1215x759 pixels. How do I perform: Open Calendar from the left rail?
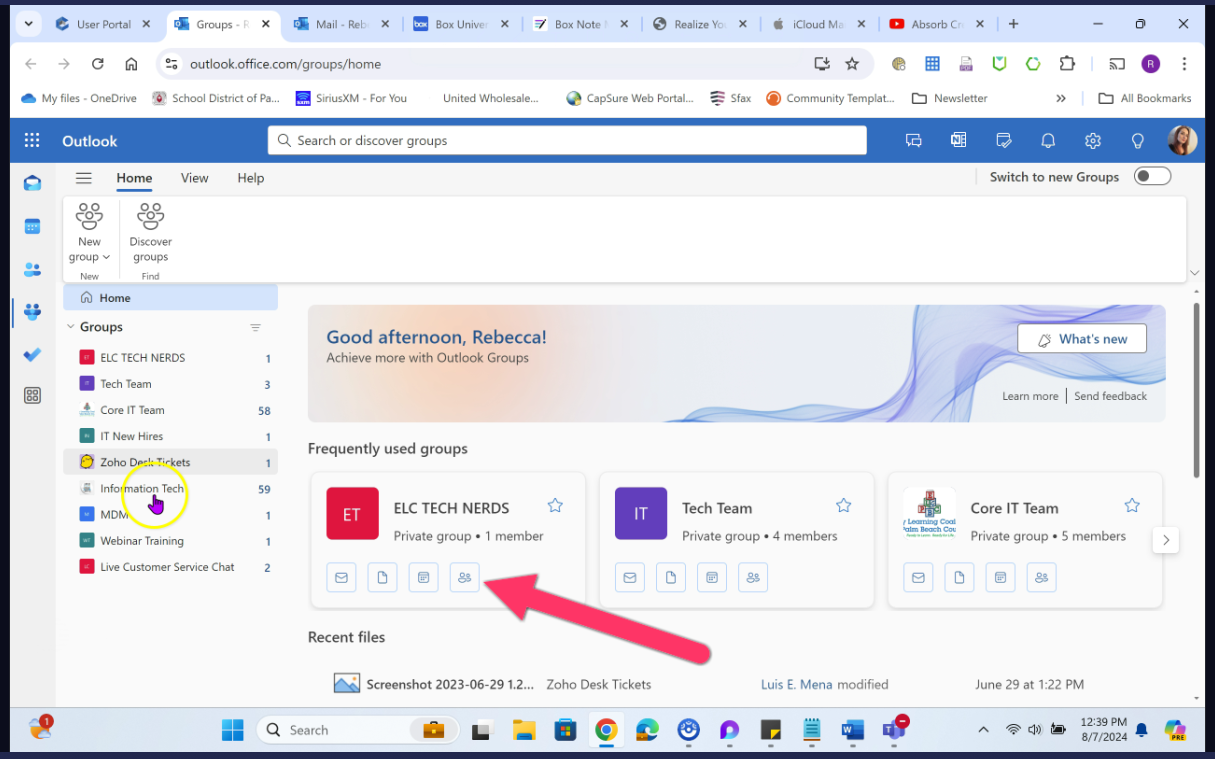(x=32, y=226)
